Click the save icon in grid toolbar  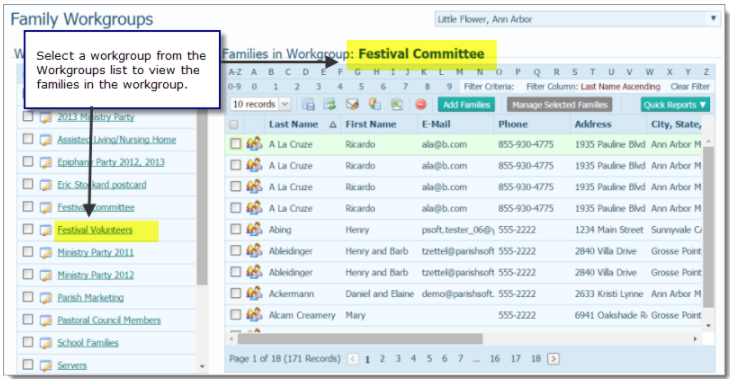pyautogui.click(x=308, y=104)
